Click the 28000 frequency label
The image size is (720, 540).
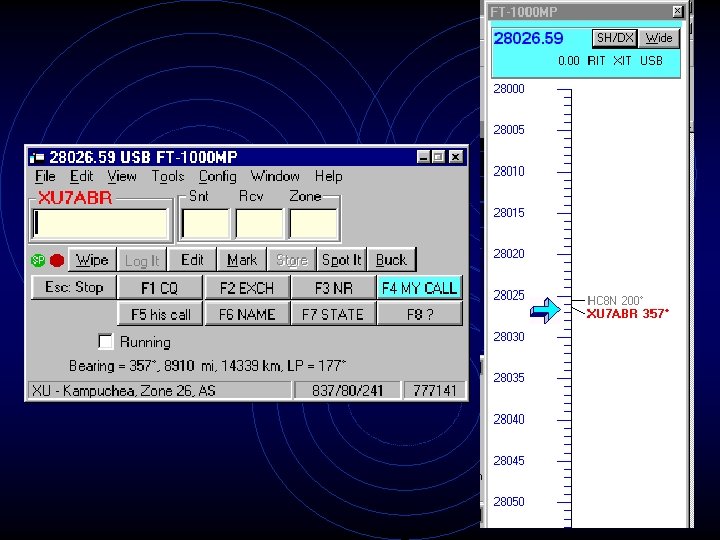point(509,89)
